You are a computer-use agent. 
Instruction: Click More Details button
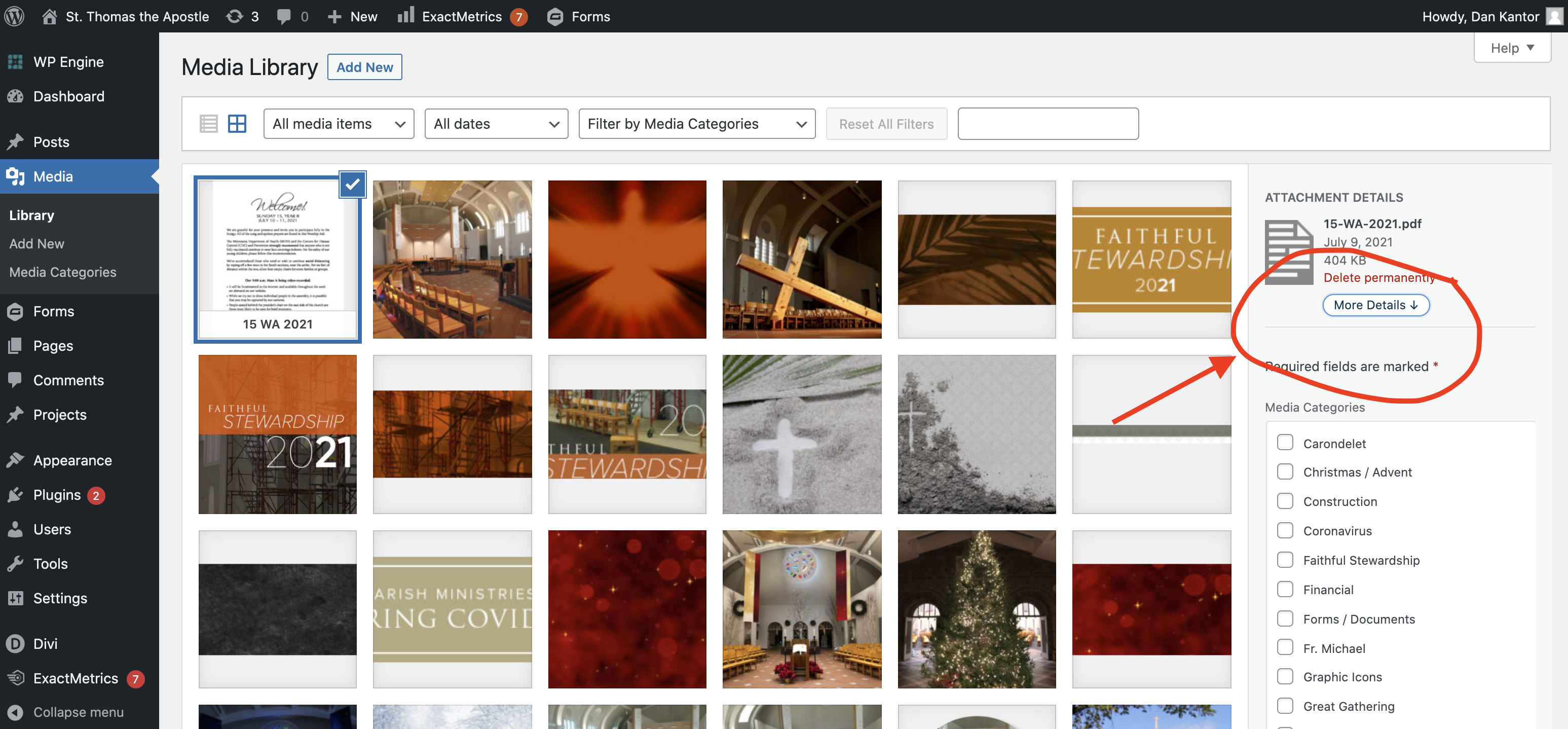[1375, 305]
